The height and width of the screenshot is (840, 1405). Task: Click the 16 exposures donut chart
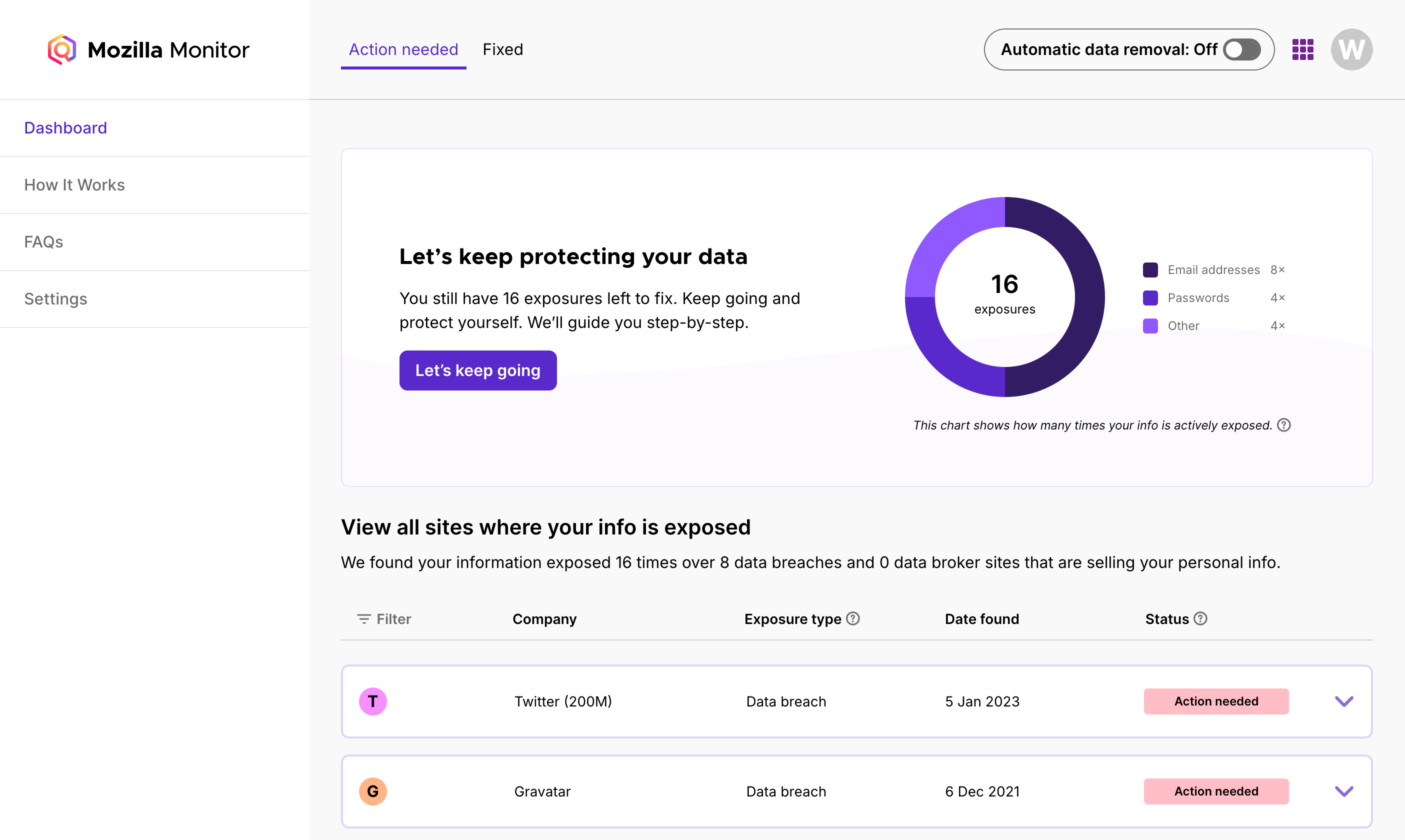[1004, 296]
